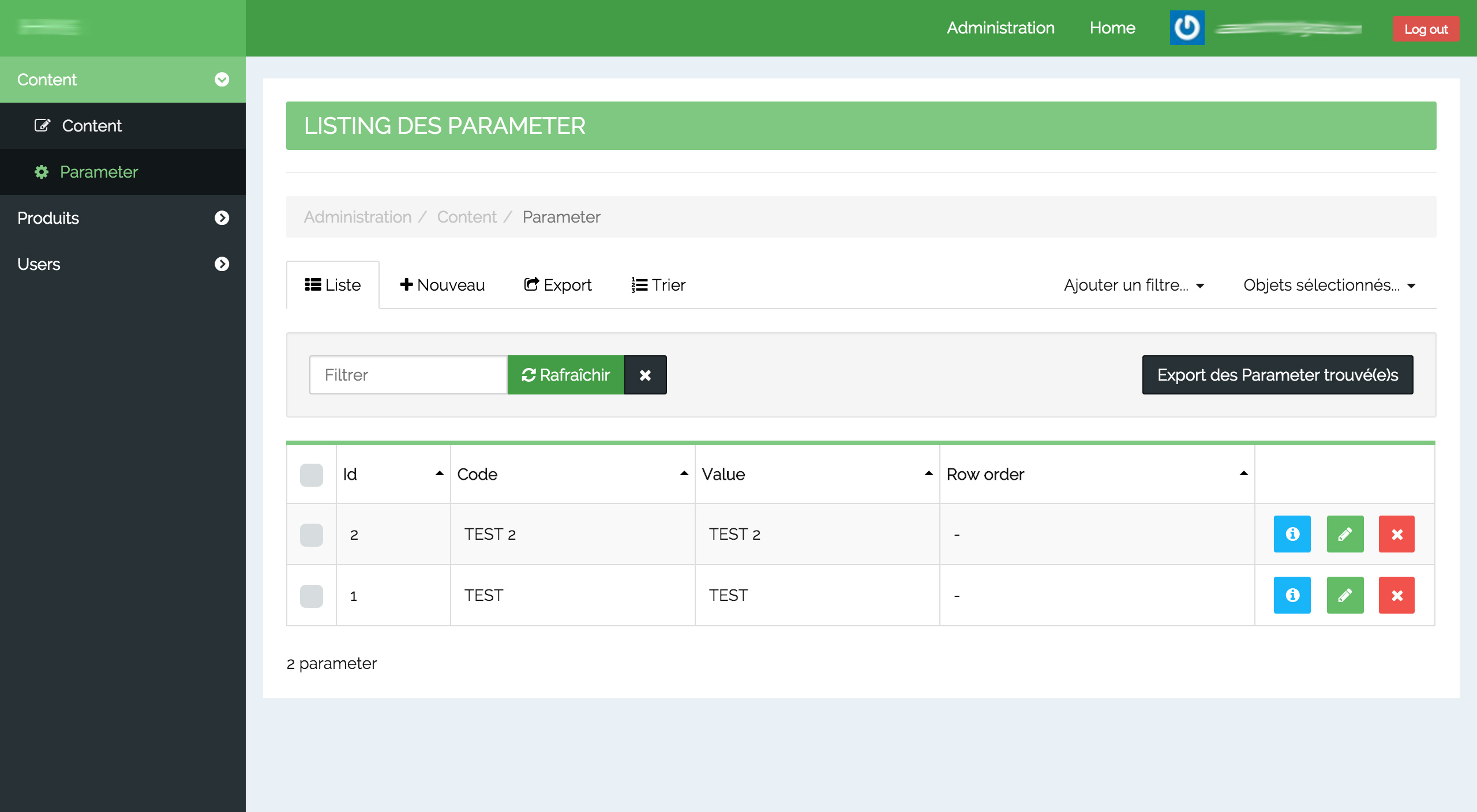
Task: Open the Trier tab
Action: 658,285
